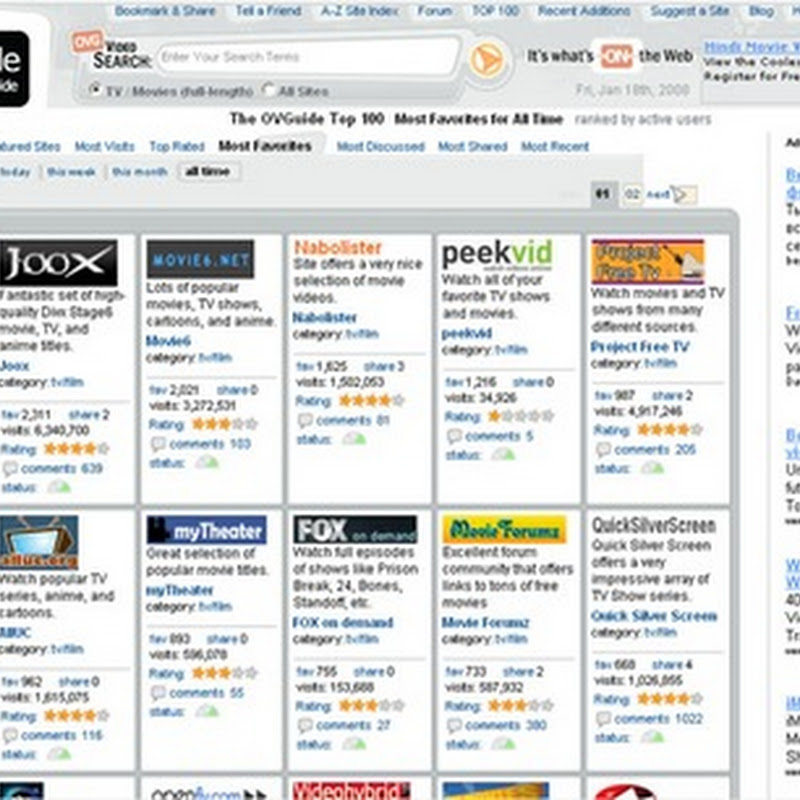Open the Blog link
The image size is (800, 800).
(761, 11)
